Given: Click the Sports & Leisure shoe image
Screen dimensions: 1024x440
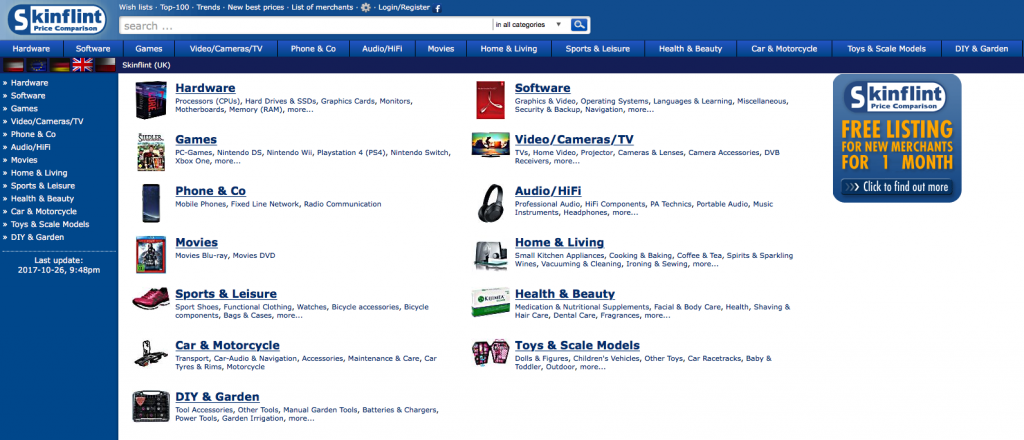Looking at the screenshot, I should tap(151, 298).
